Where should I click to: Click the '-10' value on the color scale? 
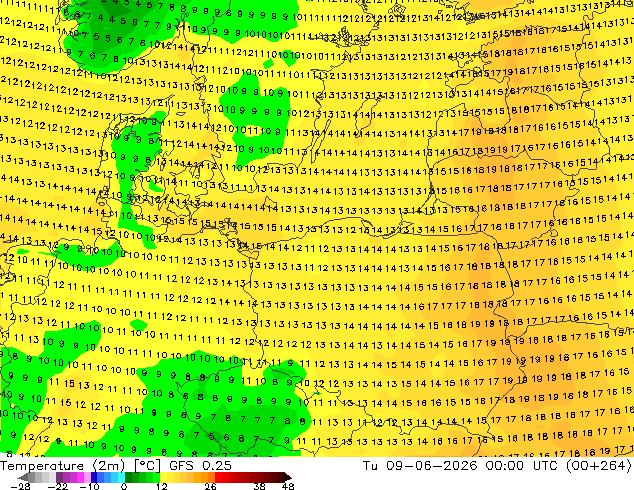(x=89, y=486)
